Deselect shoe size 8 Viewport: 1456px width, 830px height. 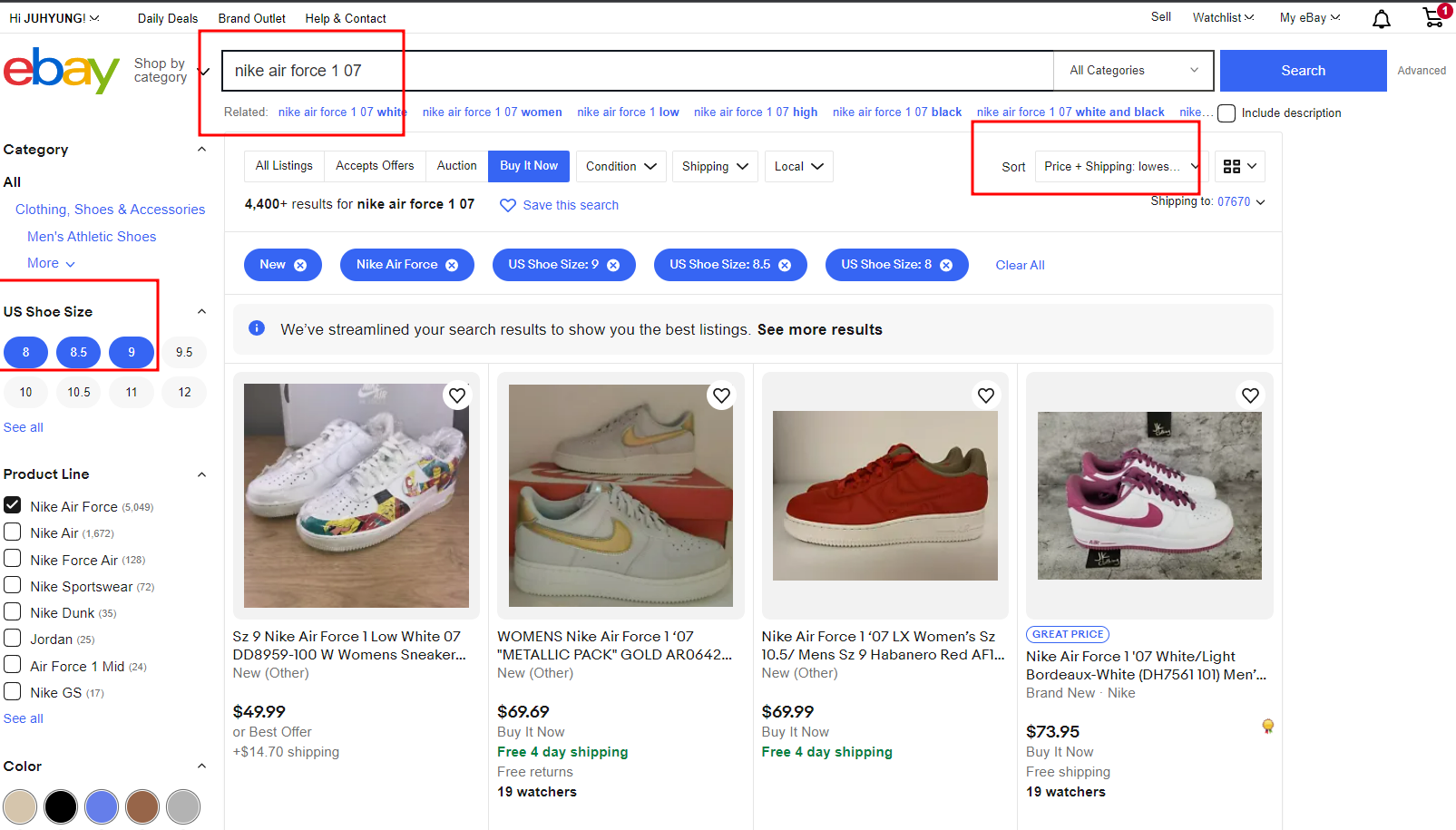25,352
